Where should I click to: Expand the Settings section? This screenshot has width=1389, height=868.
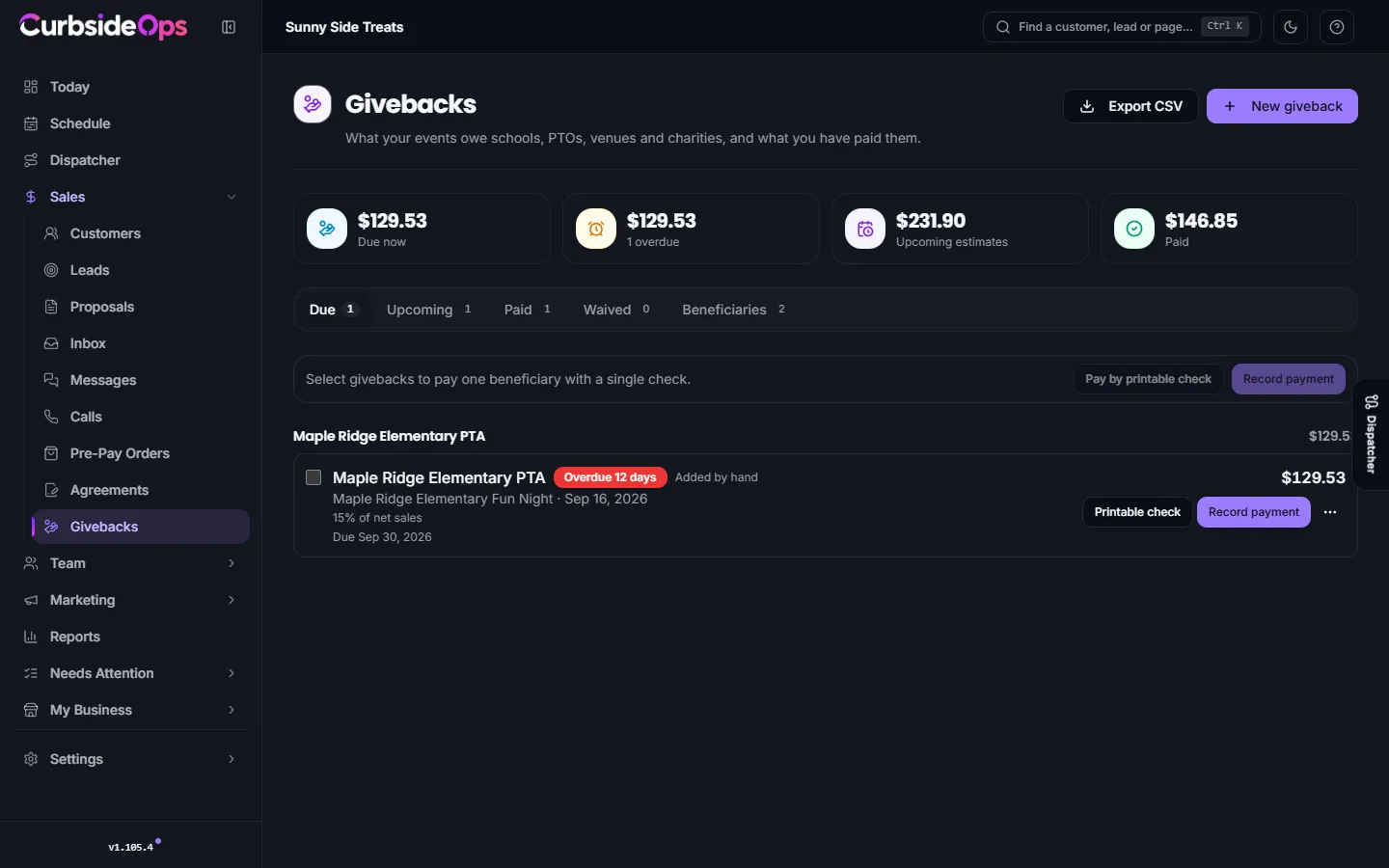point(130,759)
